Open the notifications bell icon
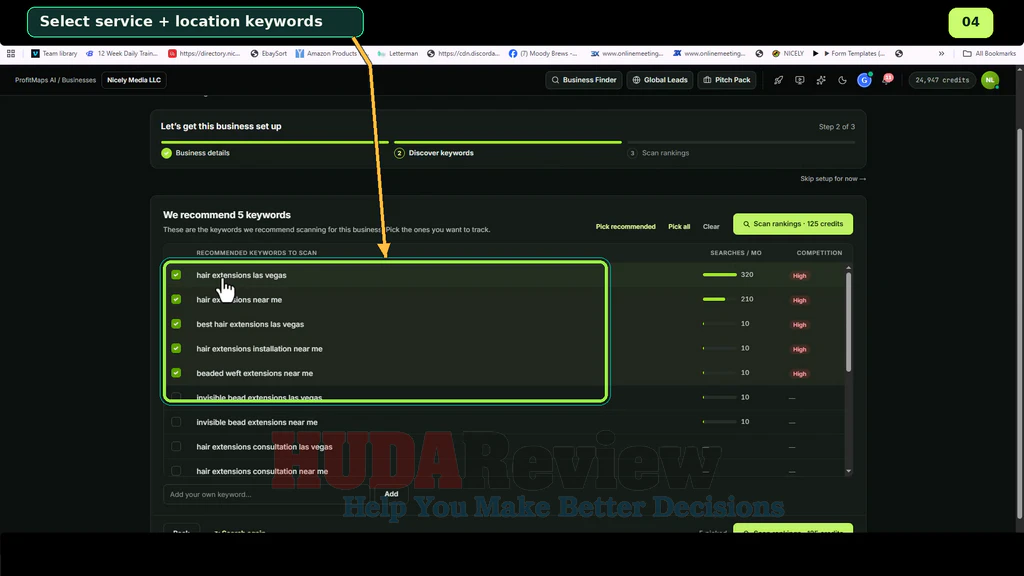The image size is (1024, 576). tap(887, 80)
